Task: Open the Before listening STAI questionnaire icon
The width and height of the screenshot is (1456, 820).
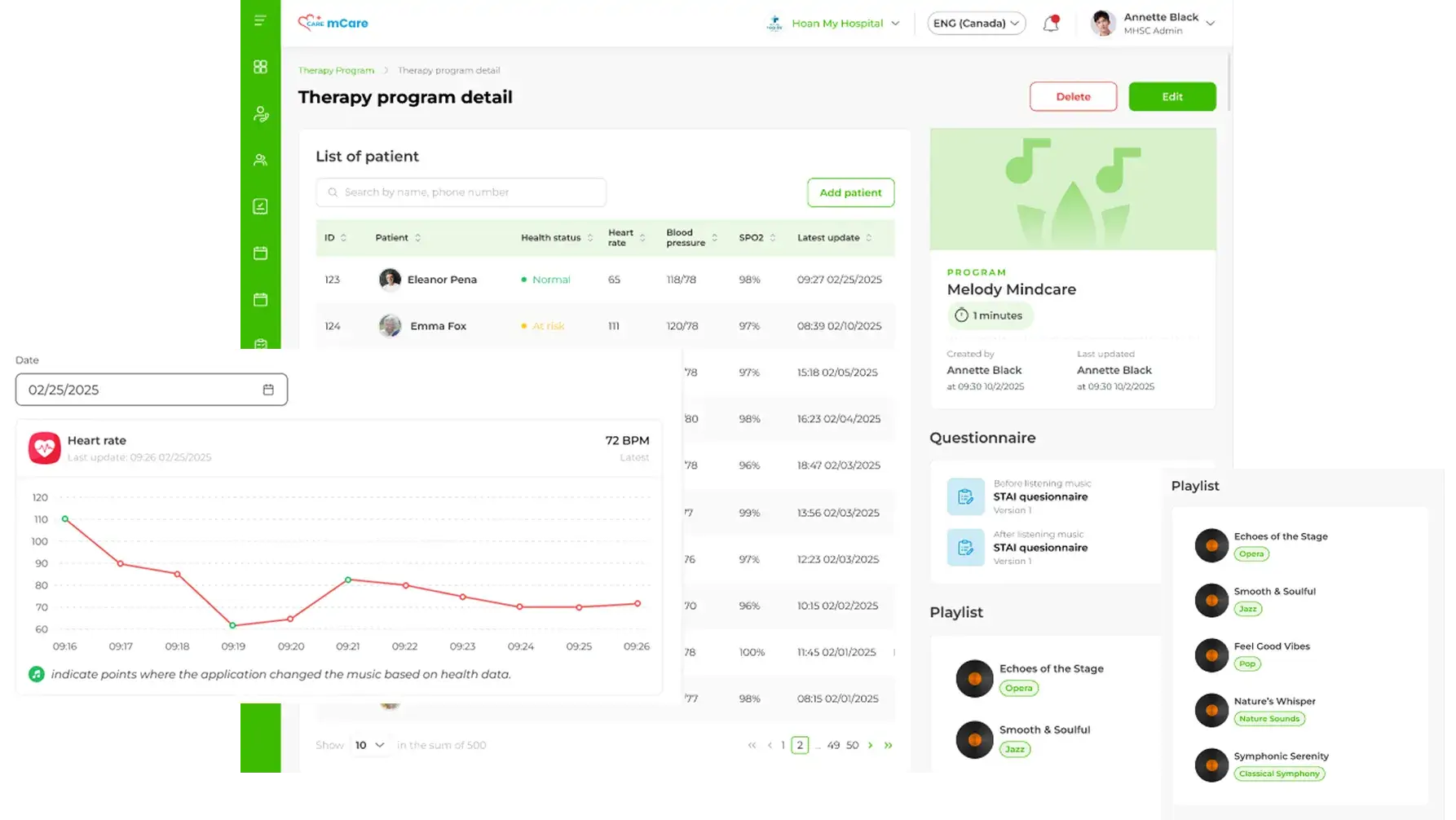Action: point(965,496)
